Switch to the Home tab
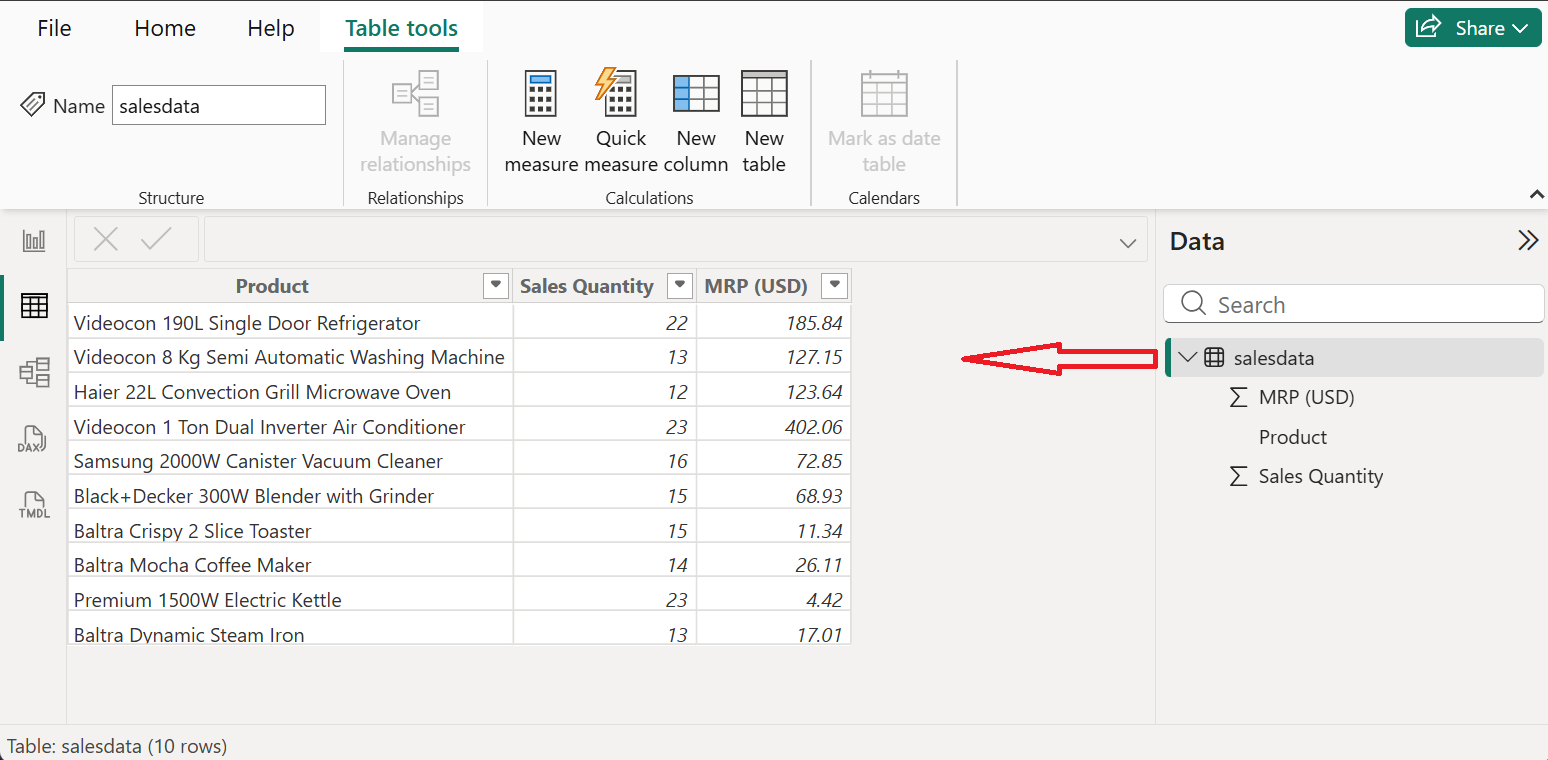This screenshot has width=1548, height=760. pos(165,28)
